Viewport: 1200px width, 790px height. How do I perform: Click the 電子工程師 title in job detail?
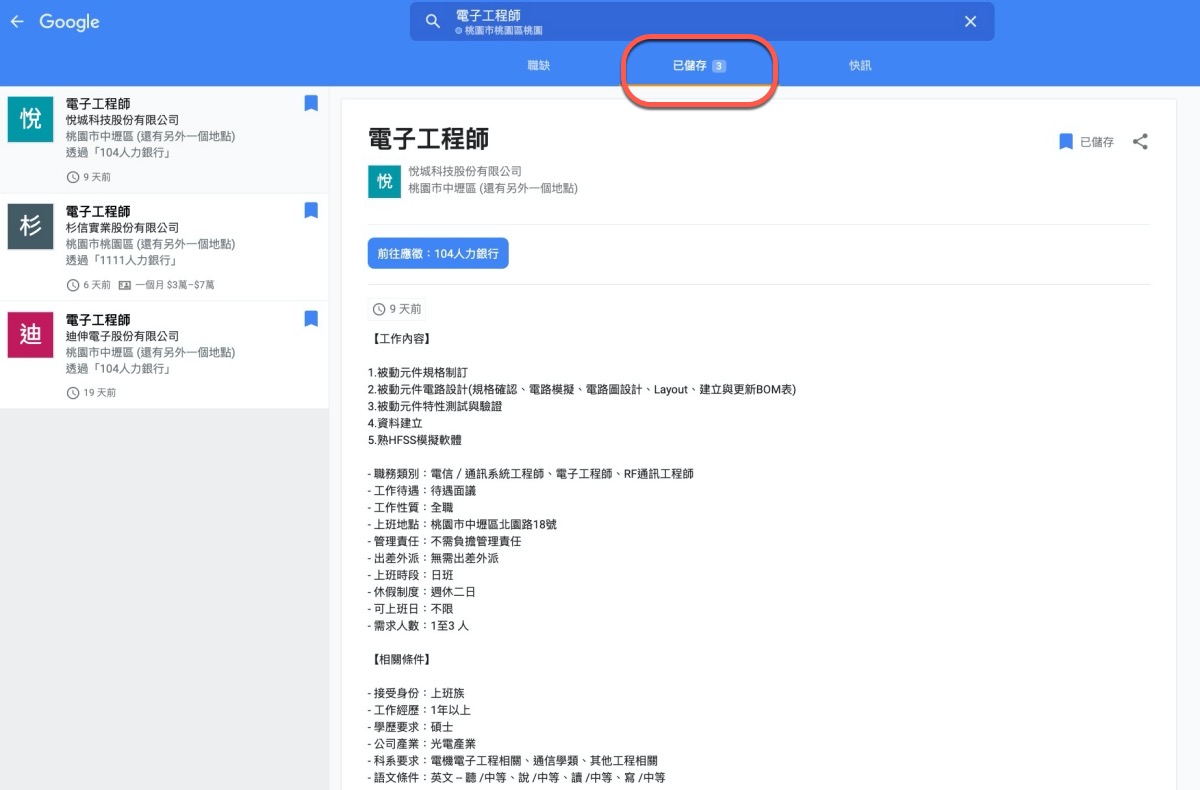tap(428, 139)
